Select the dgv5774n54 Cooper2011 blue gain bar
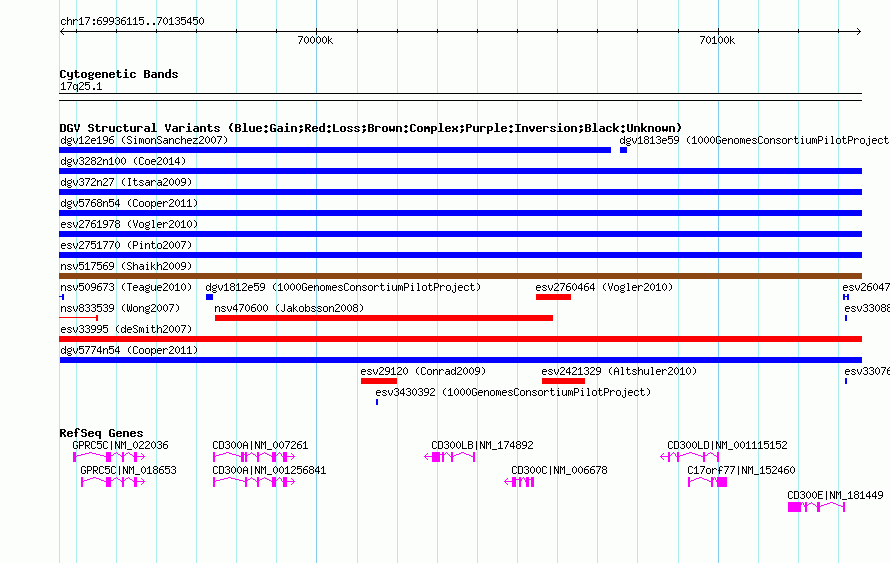Viewport: 890px width, 563px height. point(460,360)
